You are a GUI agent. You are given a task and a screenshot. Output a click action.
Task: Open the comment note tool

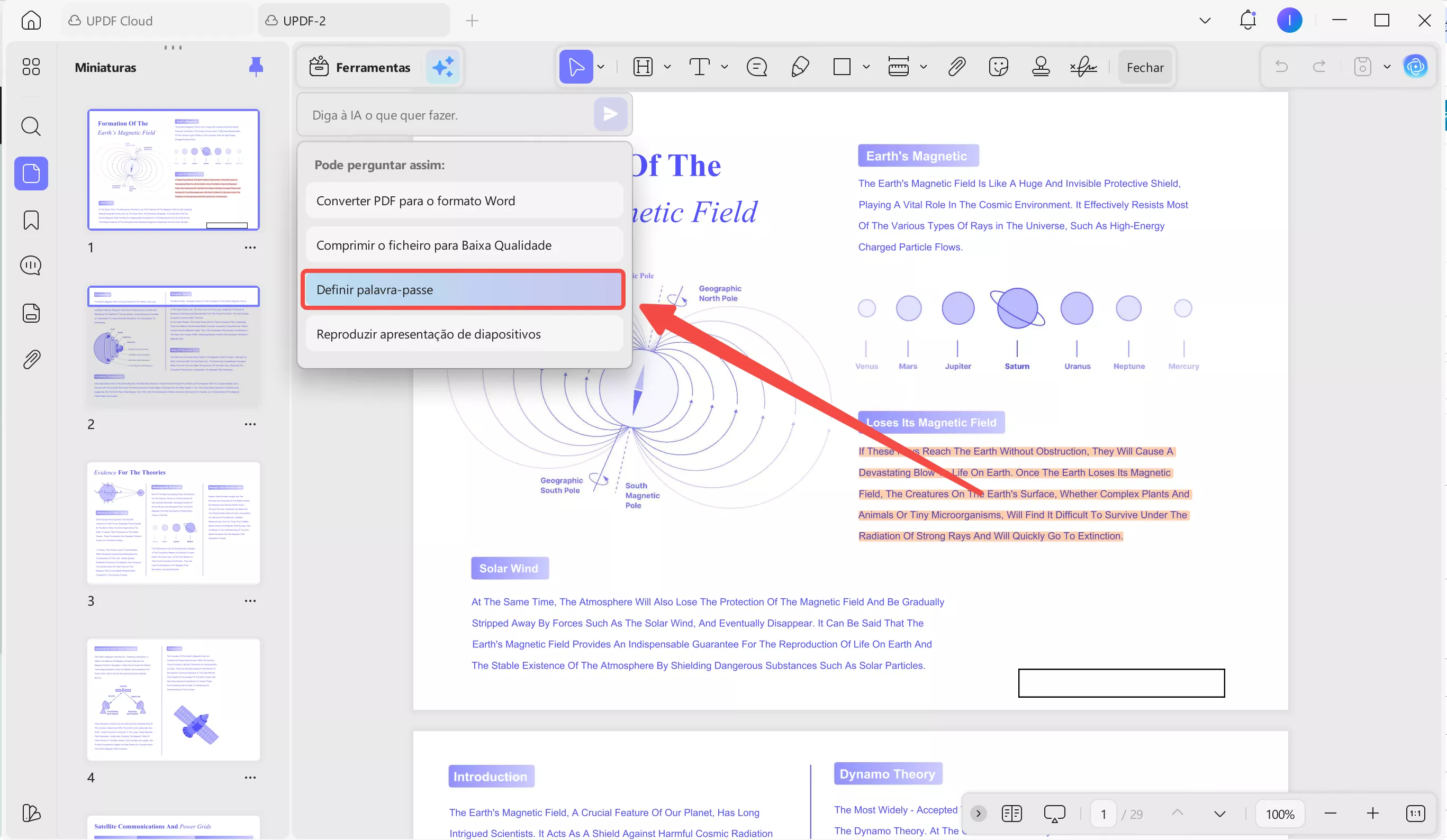point(757,67)
